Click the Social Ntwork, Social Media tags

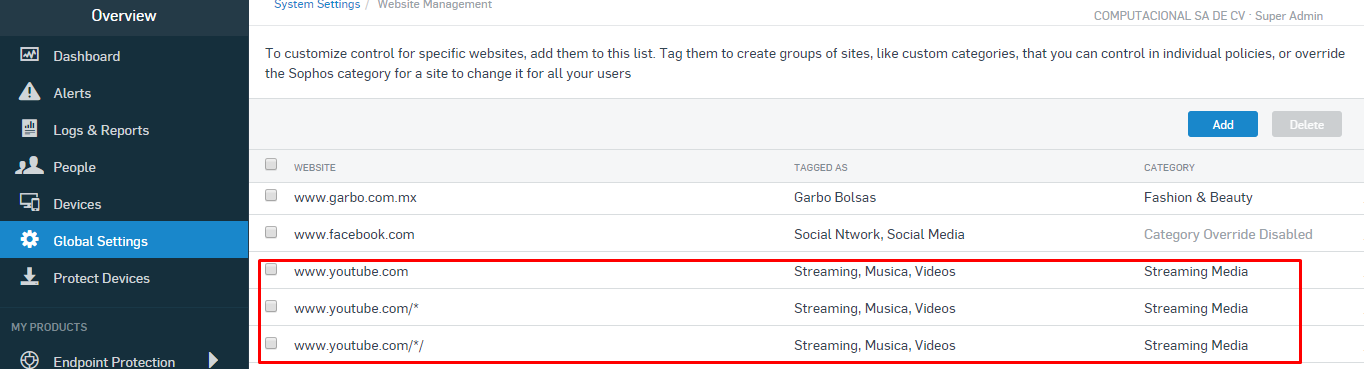(x=879, y=234)
